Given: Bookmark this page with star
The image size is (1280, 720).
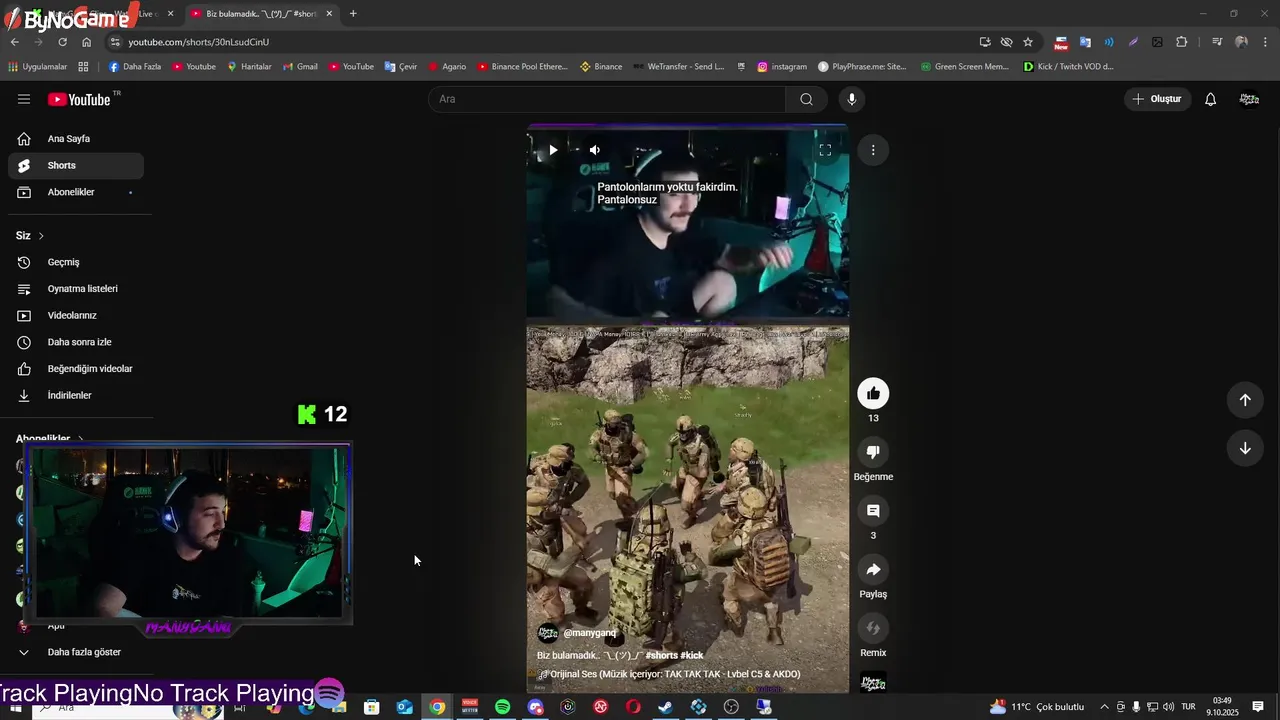Looking at the screenshot, I should (1028, 42).
